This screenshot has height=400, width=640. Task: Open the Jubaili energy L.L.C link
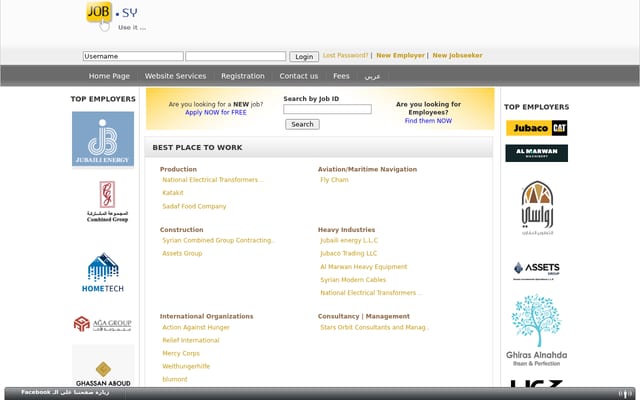pos(349,240)
